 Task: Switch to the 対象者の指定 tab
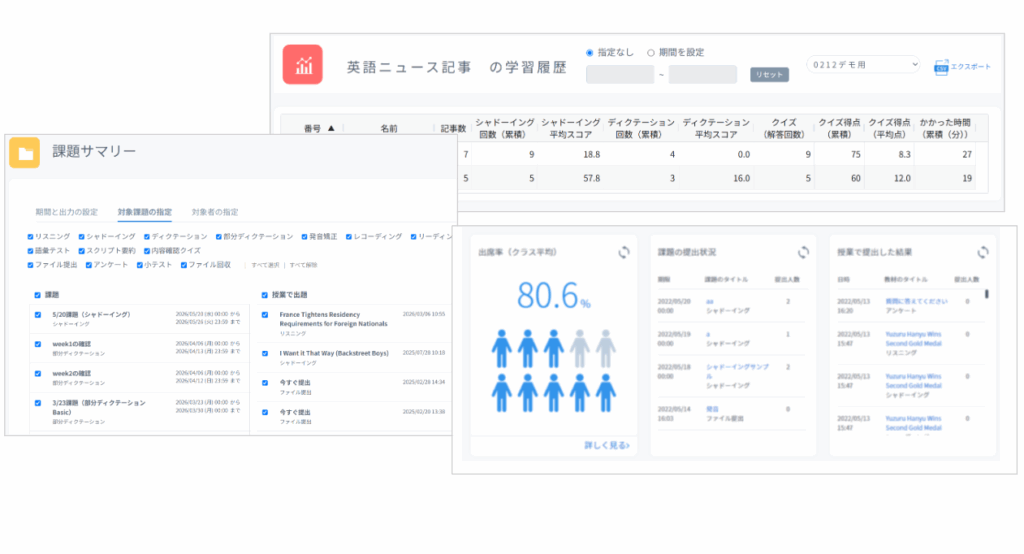click(x=215, y=212)
